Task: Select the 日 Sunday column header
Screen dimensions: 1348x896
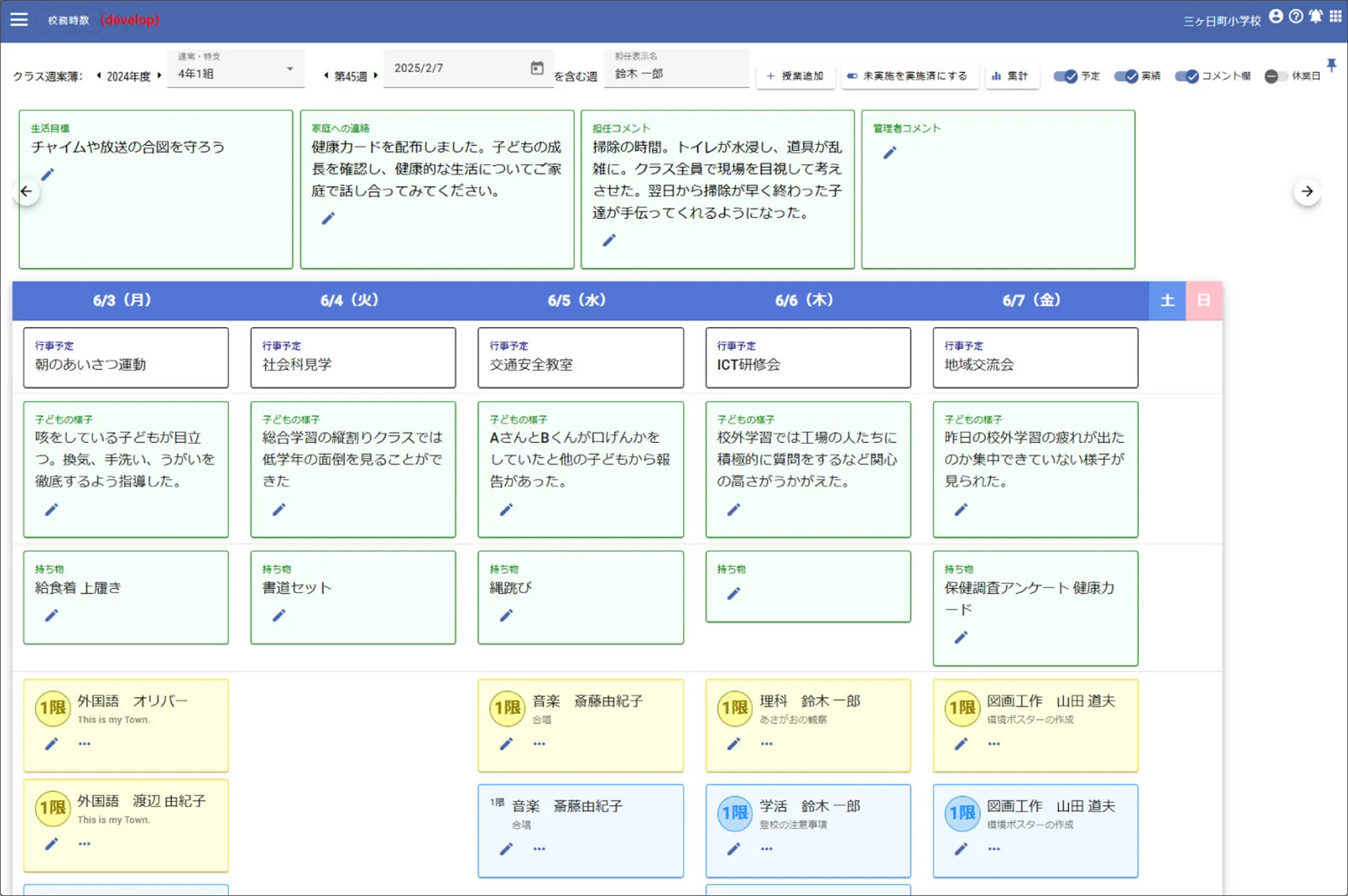Action: 1204,300
